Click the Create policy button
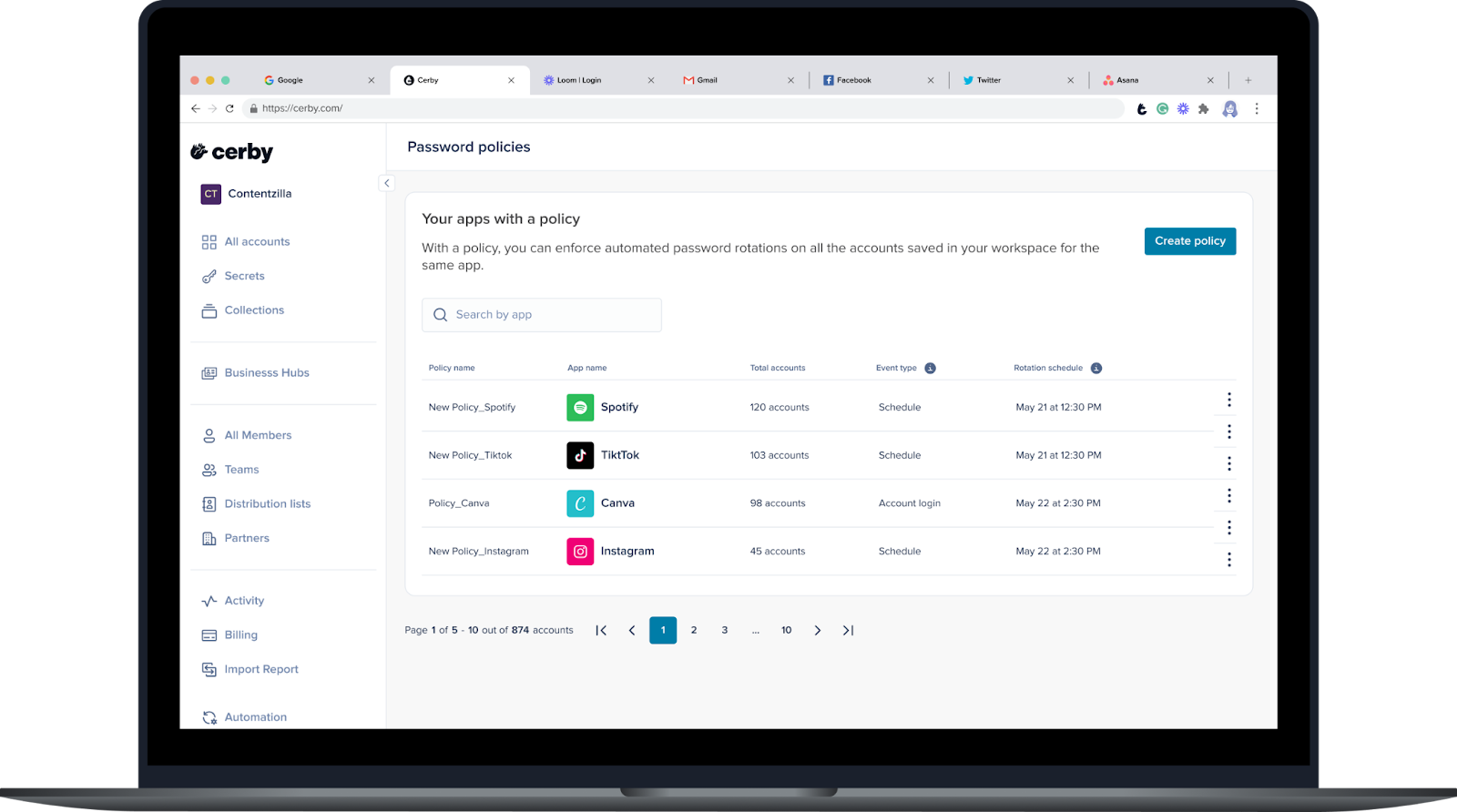The width and height of the screenshot is (1457, 812). tap(1190, 241)
